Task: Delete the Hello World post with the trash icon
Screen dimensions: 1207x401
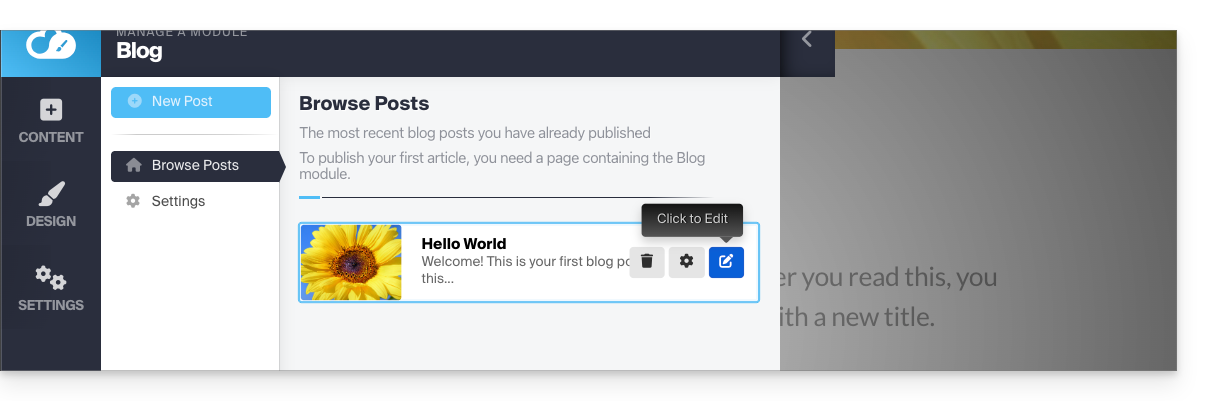Action: click(647, 262)
